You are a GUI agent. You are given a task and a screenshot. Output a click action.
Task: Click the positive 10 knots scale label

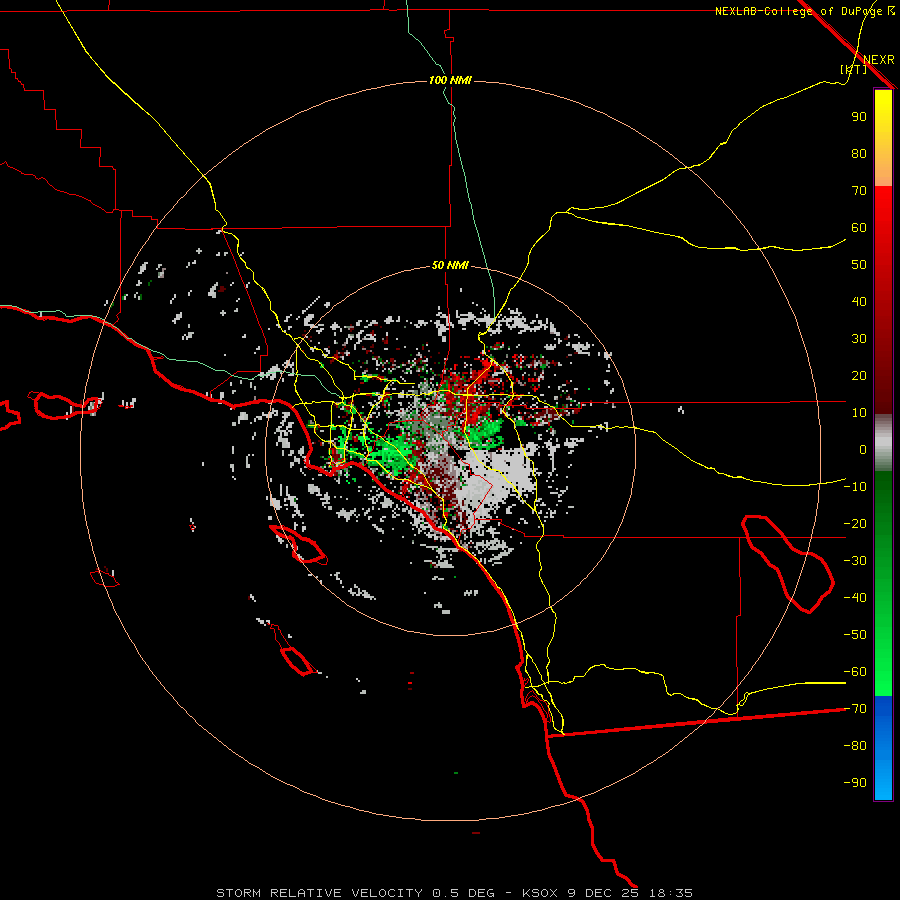tap(859, 413)
